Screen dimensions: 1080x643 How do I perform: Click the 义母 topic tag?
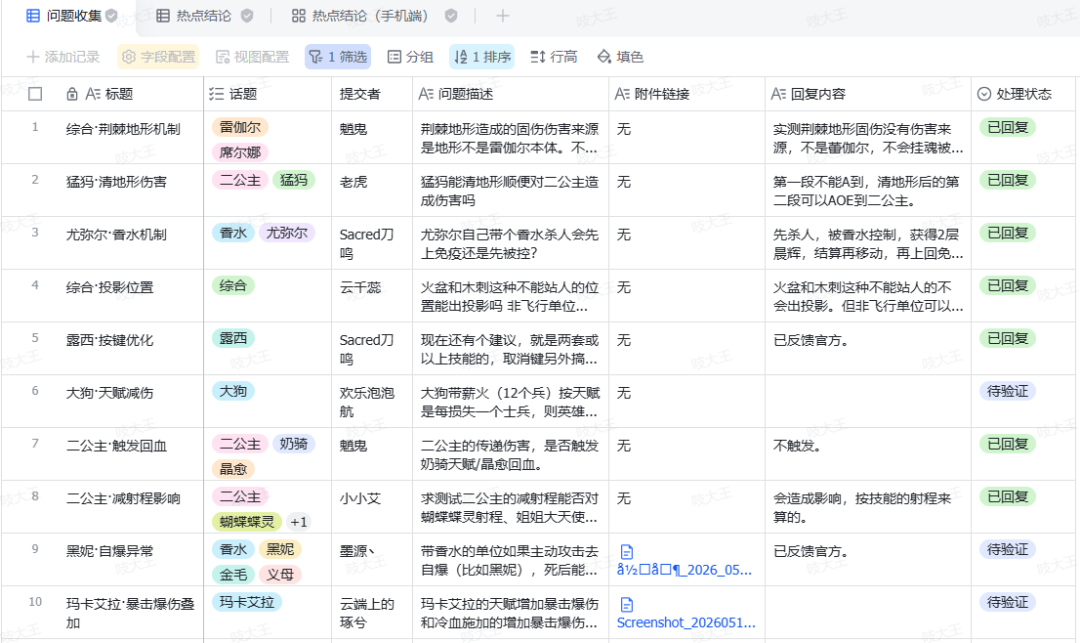tap(280, 574)
